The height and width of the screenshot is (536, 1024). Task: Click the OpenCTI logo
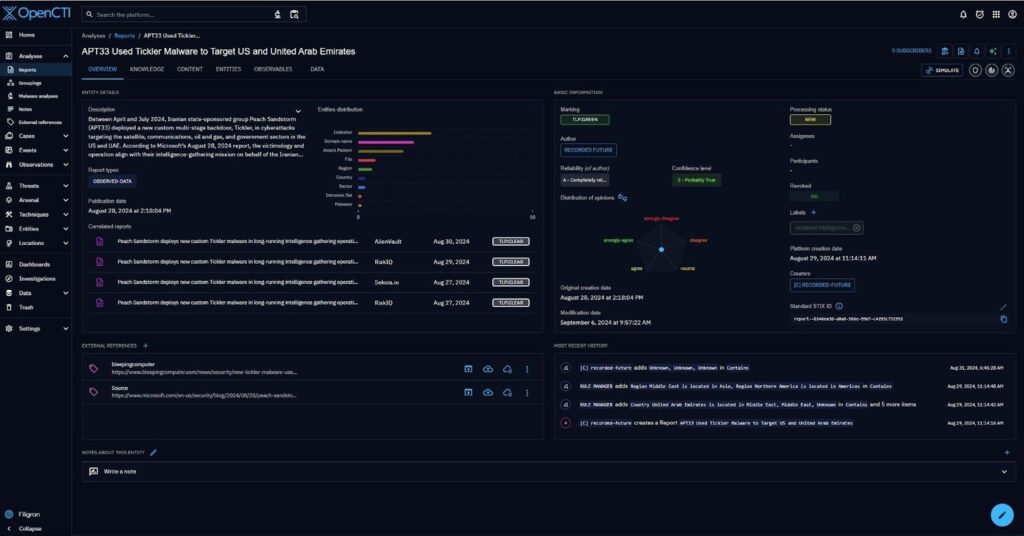37,13
